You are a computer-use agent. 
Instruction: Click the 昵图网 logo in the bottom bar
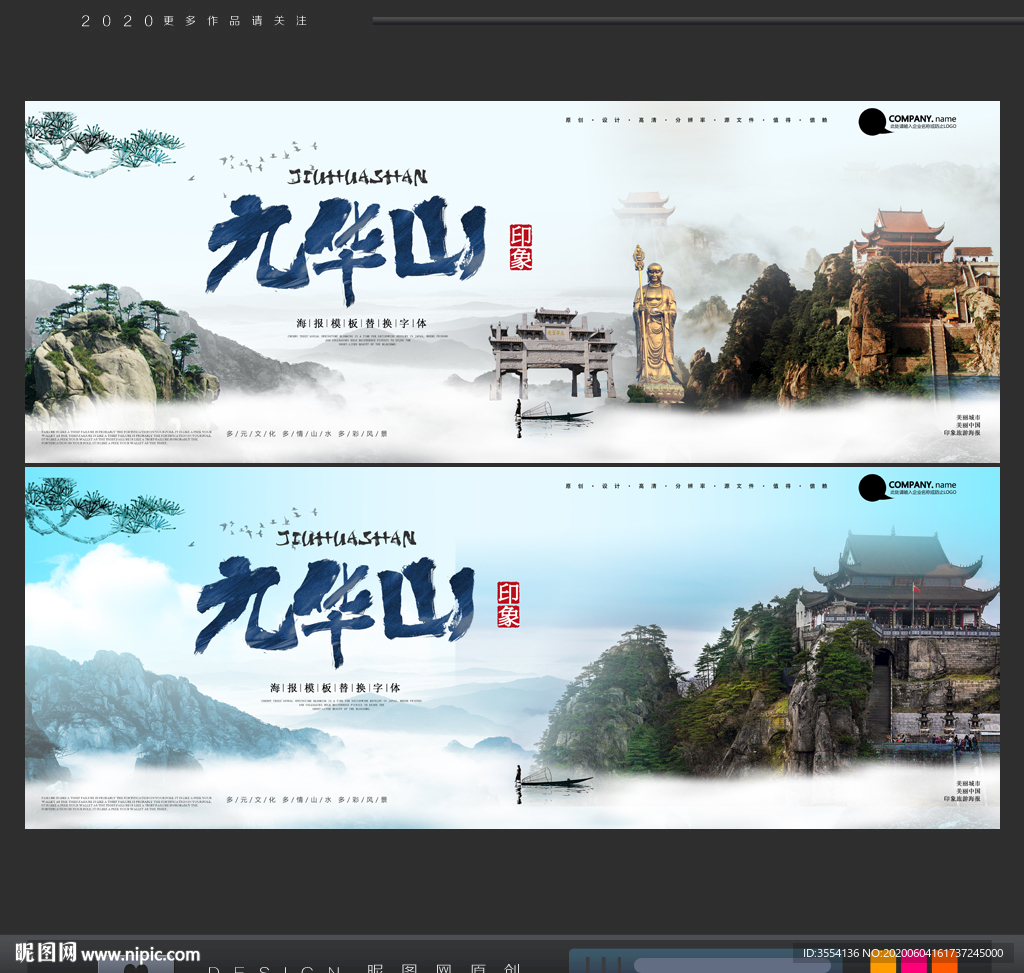[x=45, y=953]
